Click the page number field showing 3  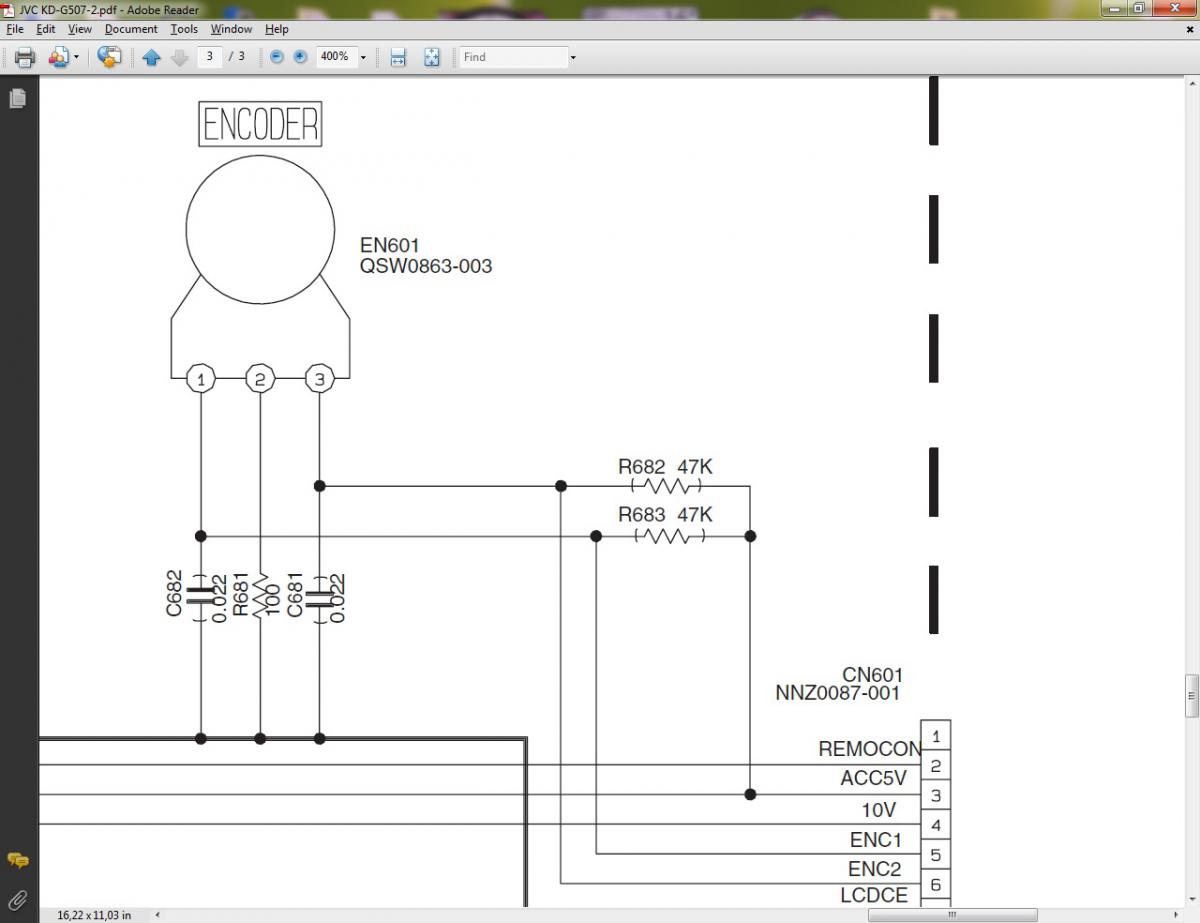coord(209,57)
